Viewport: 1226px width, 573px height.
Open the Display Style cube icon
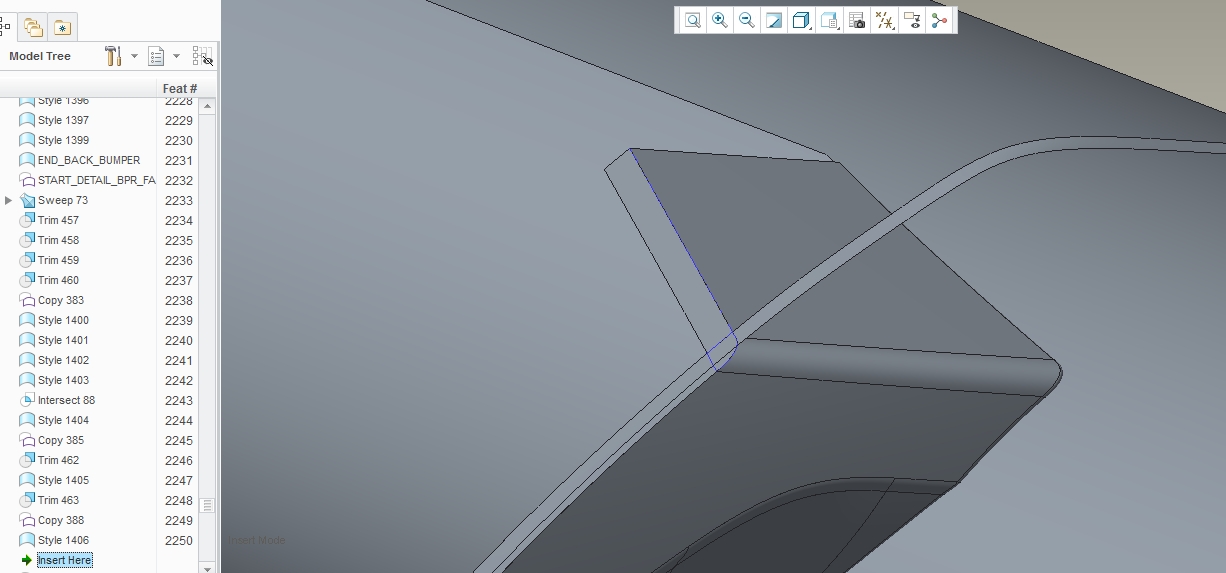coord(800,20)
